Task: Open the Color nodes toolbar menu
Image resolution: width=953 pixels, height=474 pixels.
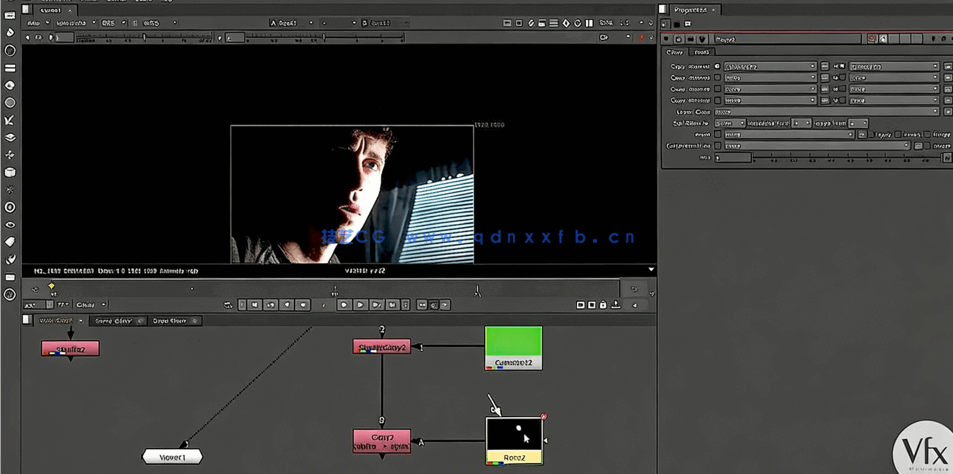Action: tap(10, 86)
